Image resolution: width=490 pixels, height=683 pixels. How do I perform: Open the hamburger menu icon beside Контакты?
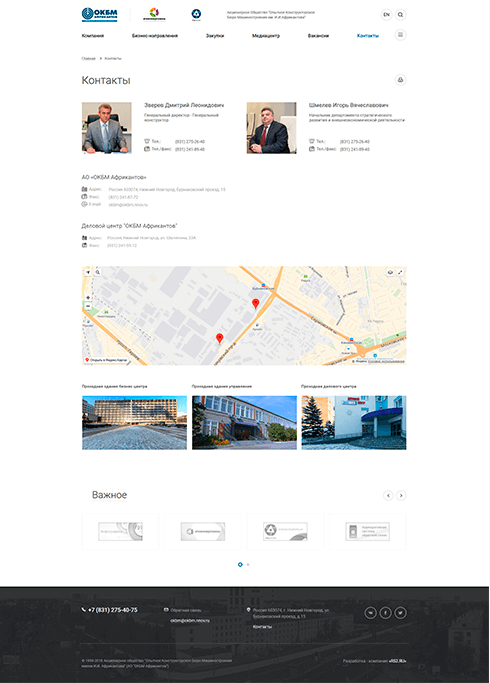pyautogui.click(x=400, y=35)
